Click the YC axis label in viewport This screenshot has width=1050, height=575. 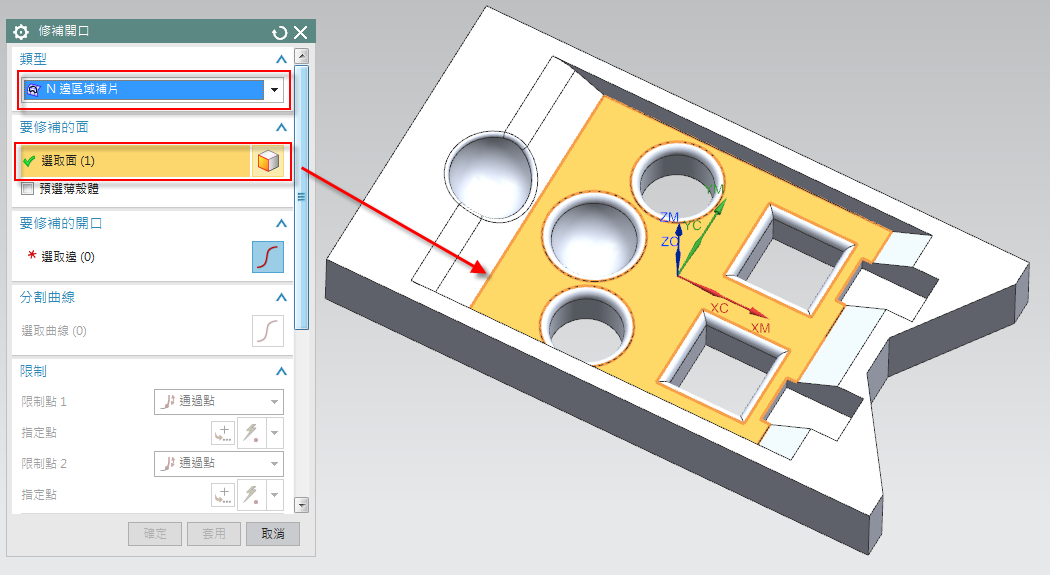tap(693, 226)
